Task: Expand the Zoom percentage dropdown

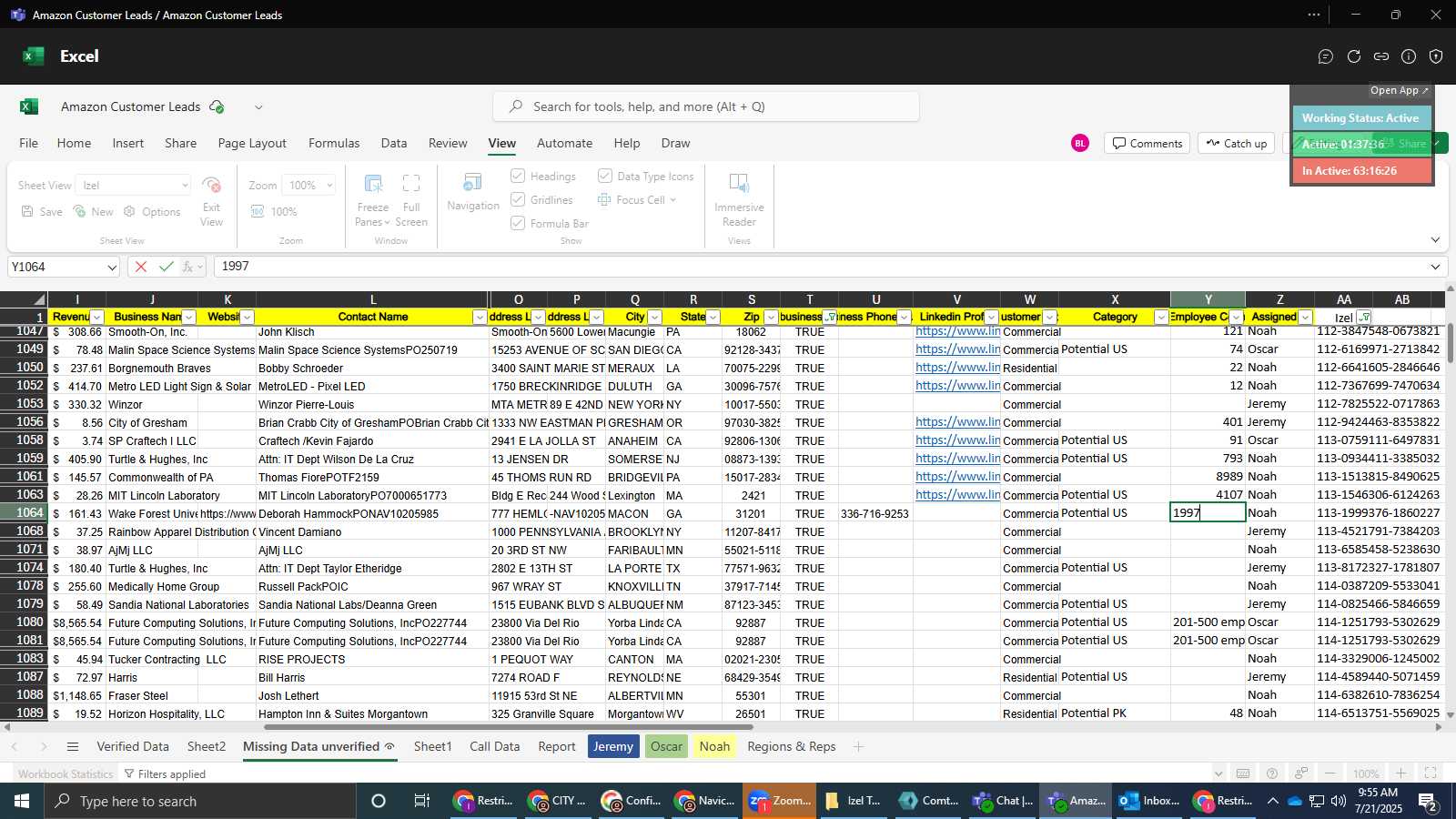Action: point(329,185)
